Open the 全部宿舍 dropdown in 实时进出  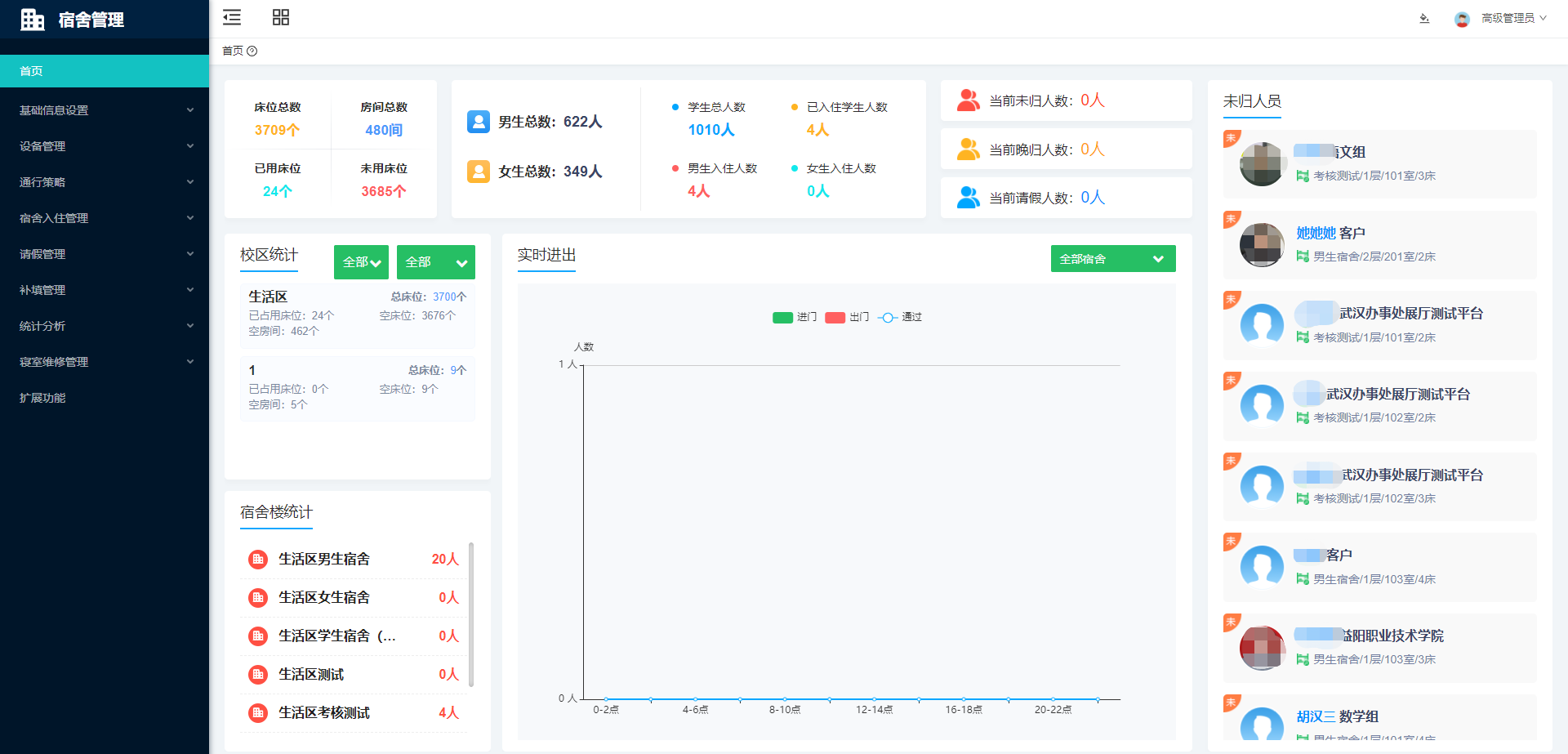1112,259
